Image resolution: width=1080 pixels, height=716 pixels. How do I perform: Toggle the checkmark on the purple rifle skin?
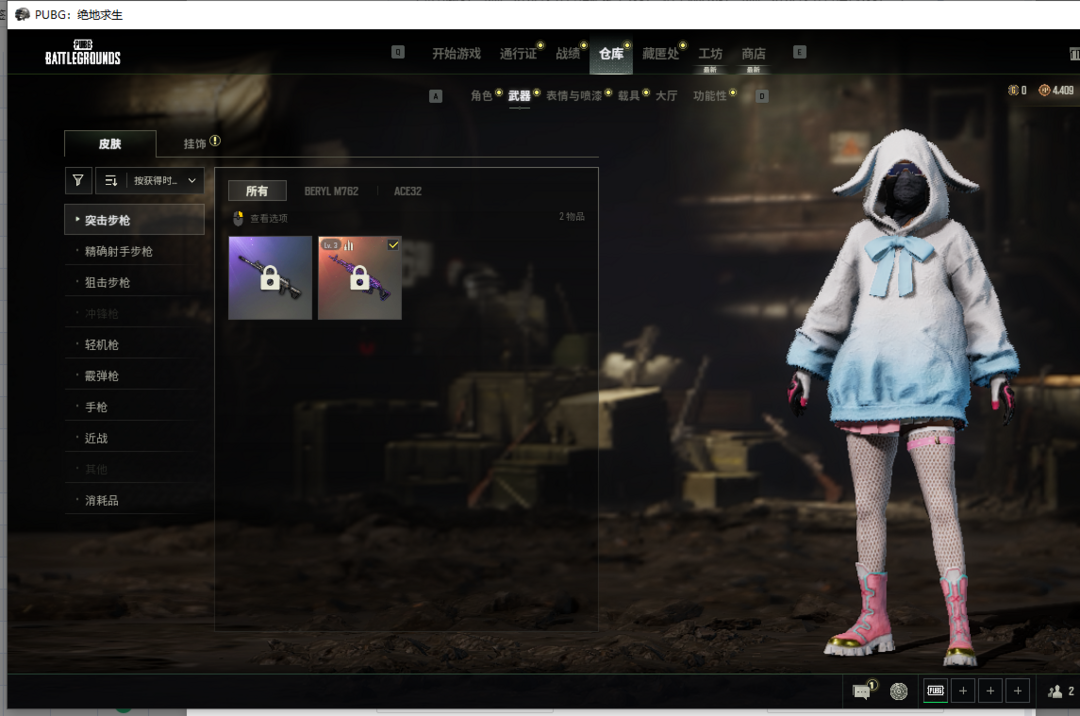pos(393,245)
